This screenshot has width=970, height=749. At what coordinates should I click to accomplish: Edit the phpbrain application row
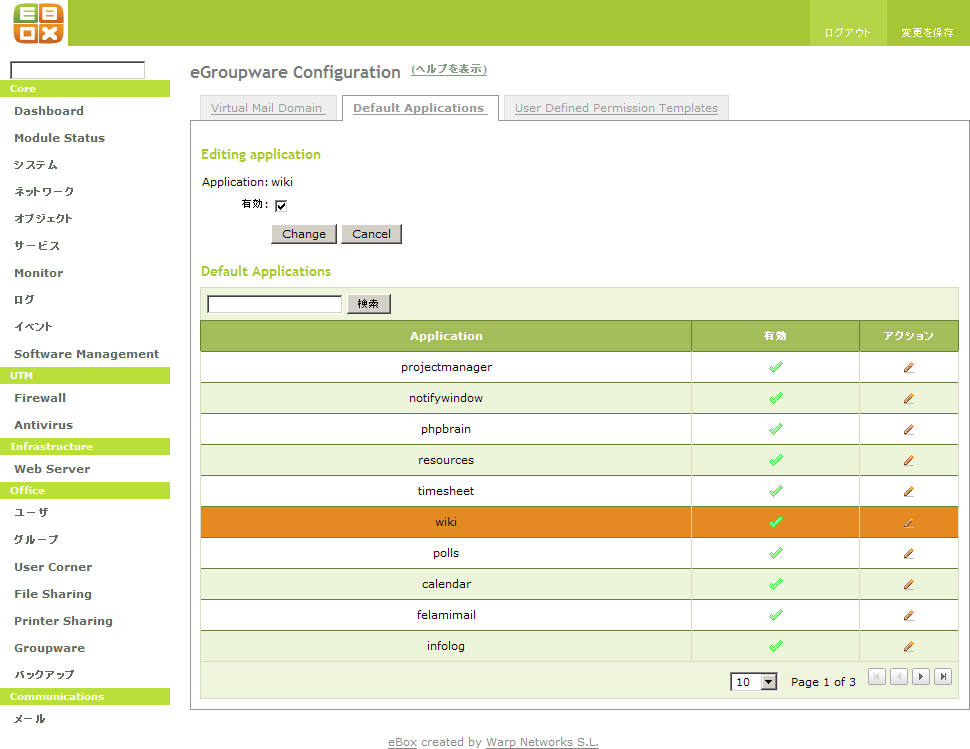[x=908, y=429]
